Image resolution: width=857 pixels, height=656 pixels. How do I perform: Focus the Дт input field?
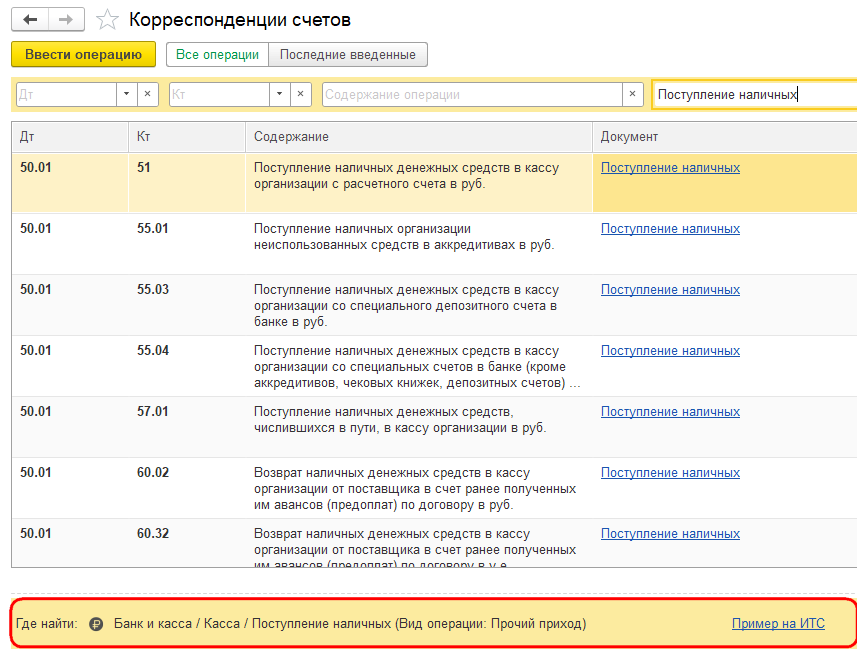66,94
